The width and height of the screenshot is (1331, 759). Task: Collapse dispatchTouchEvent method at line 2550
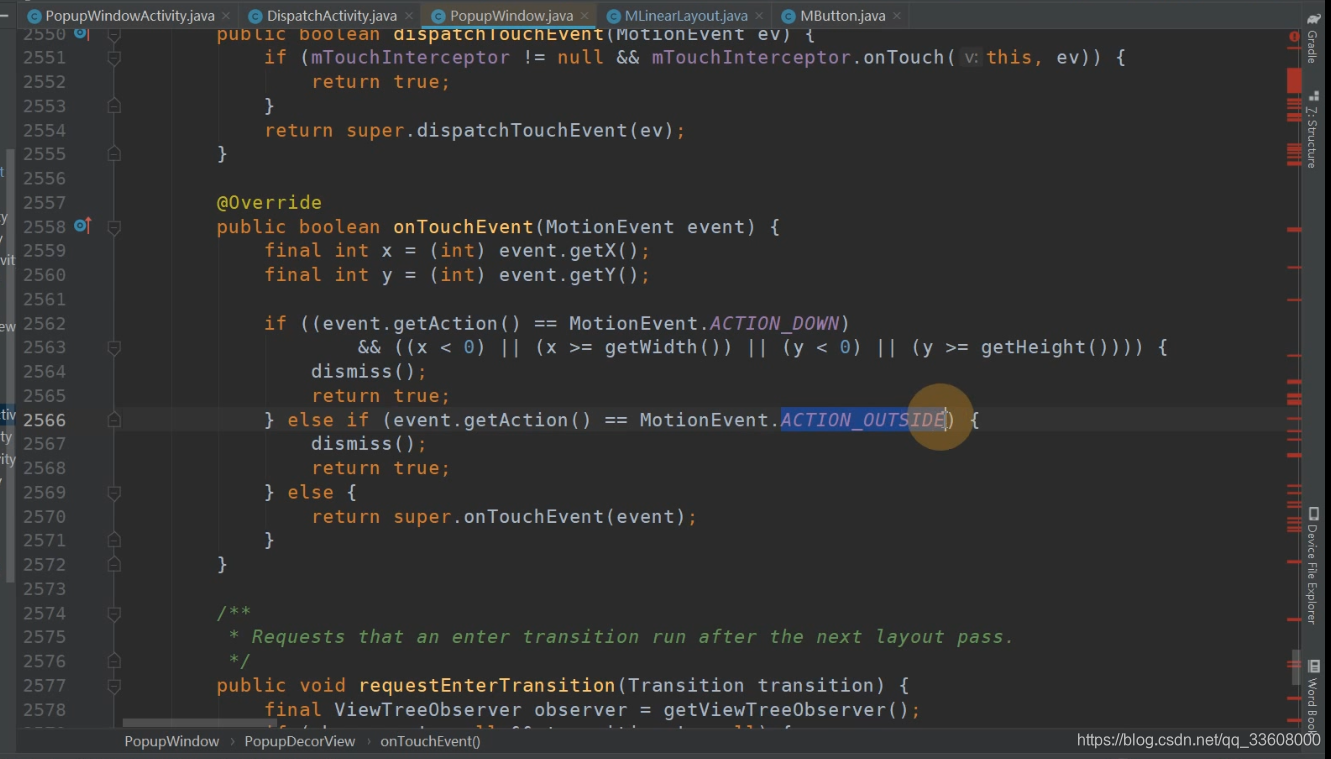click(x=114, y=34)
